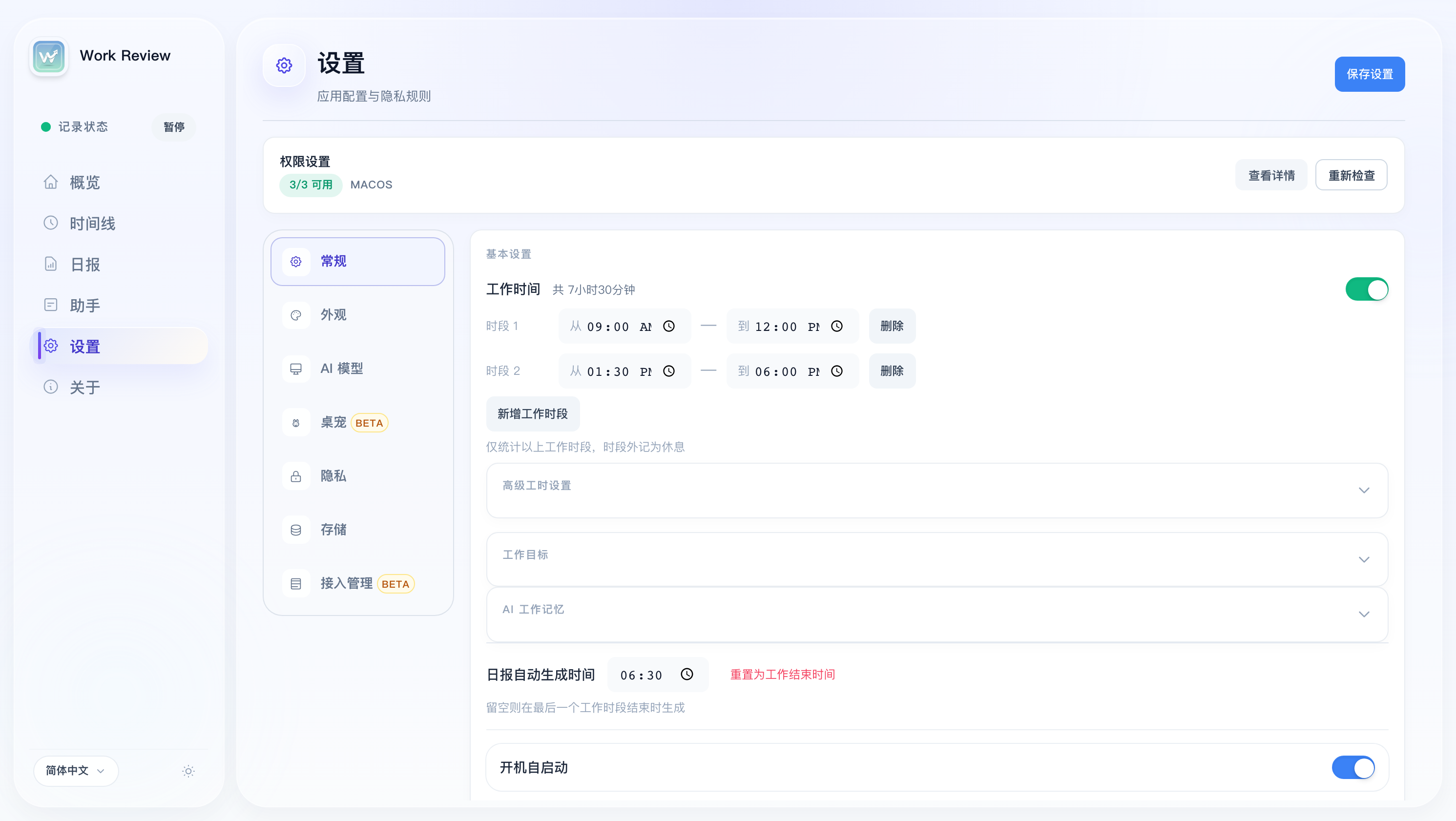Click the document chart icon beside 日报
The width and height of the screenshot is (1456, 821).
point(51,264)
